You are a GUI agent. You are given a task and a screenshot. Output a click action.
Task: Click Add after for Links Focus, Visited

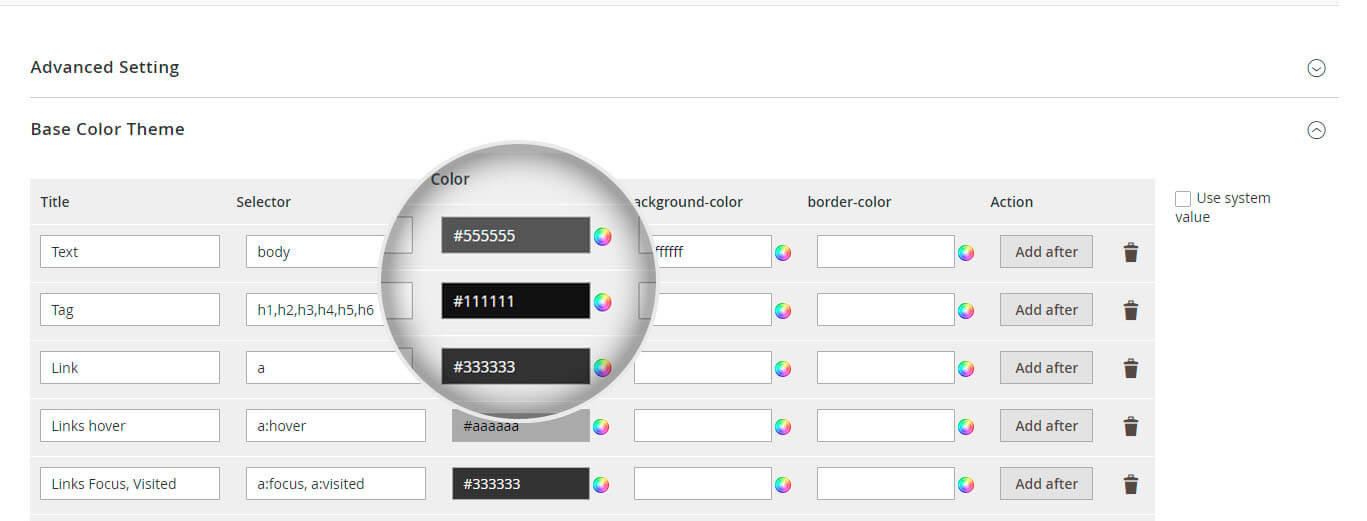[x=1046, y=484]
